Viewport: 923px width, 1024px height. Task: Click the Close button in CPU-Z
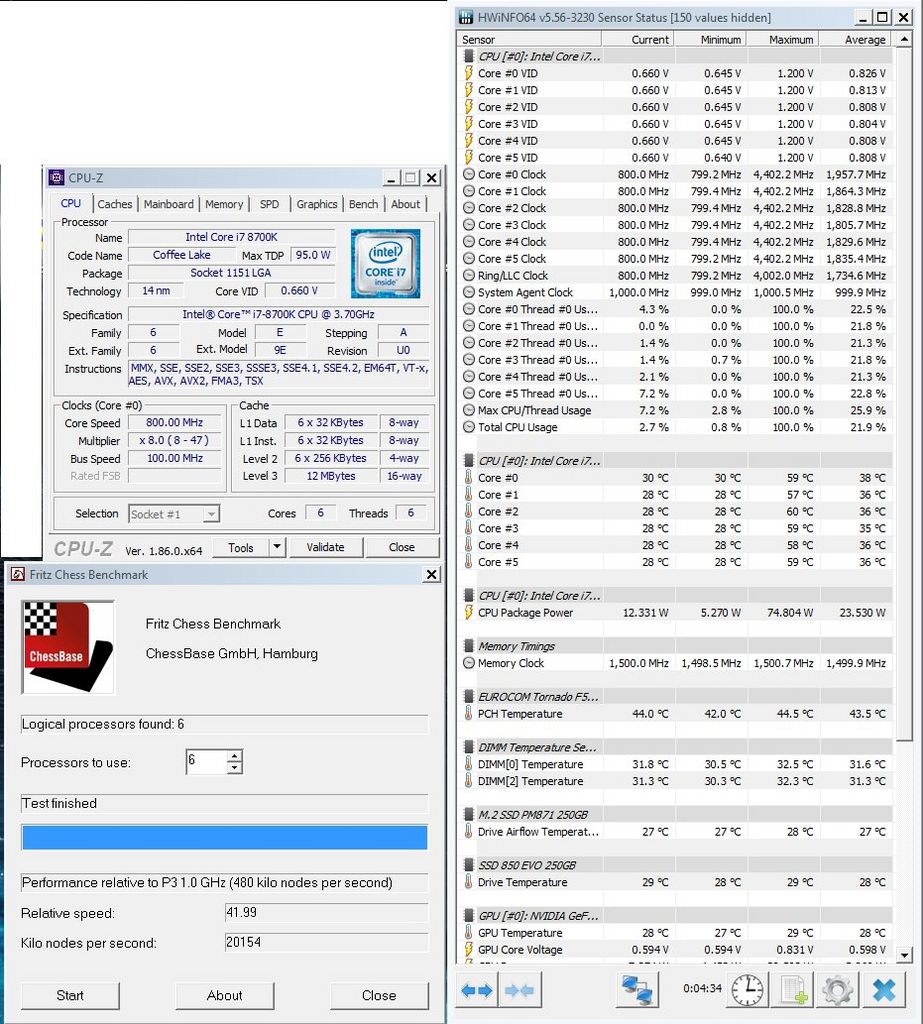coord(402,547)
